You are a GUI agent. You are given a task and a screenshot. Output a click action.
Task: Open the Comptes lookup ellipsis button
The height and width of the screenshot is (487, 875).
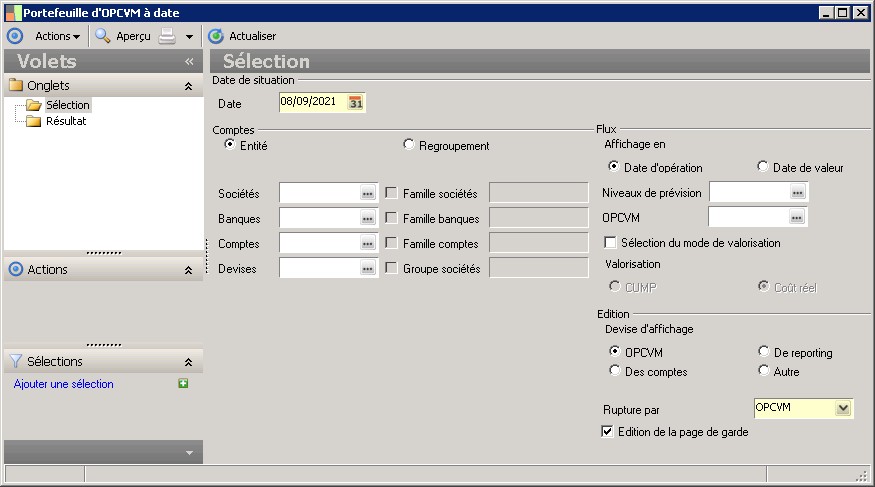(367, 244)
